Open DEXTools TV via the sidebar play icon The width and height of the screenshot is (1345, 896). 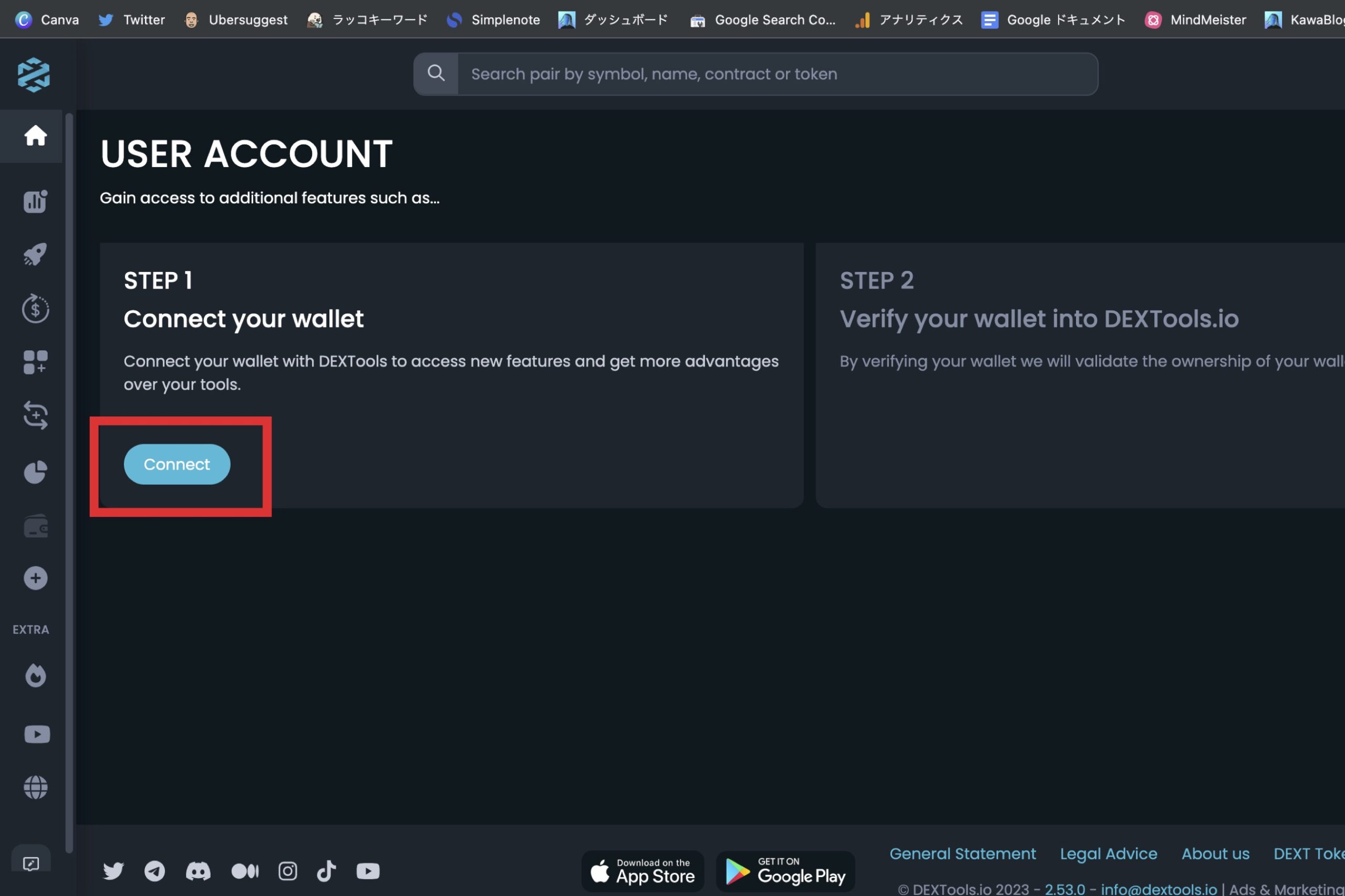pyautogui.click(x=35, y=734)
